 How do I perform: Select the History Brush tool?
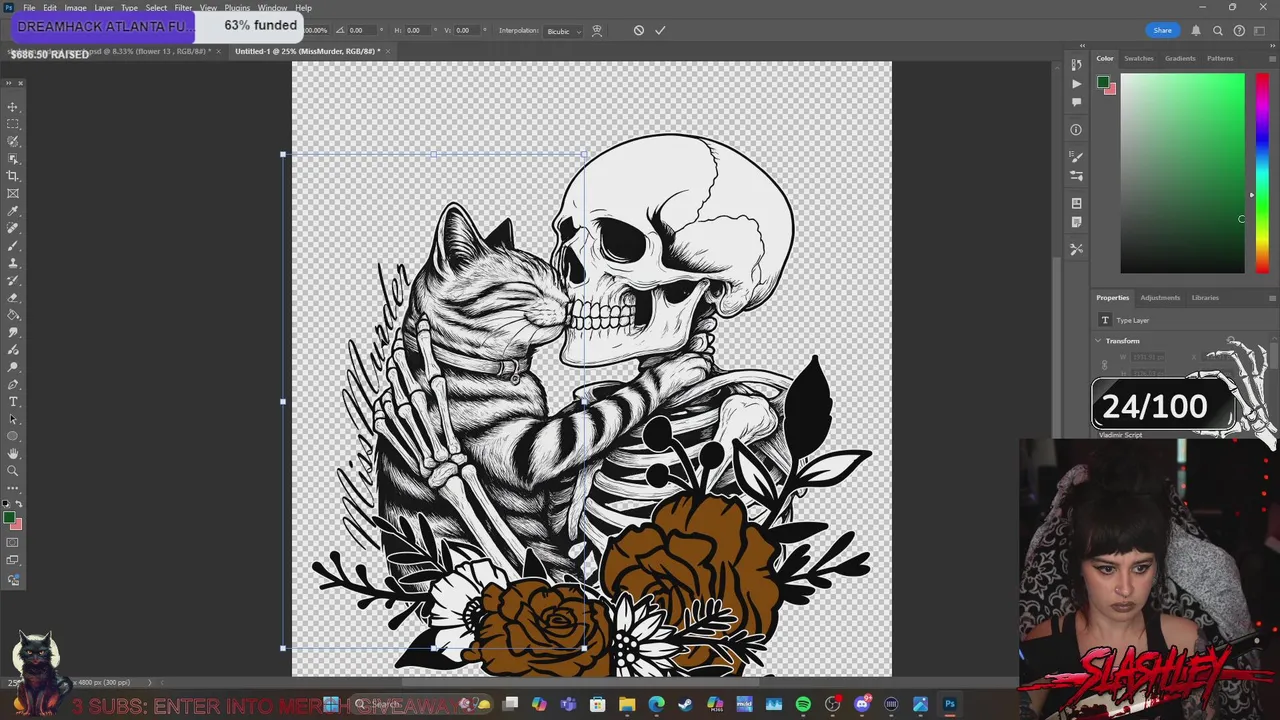[x=13, y=280]
